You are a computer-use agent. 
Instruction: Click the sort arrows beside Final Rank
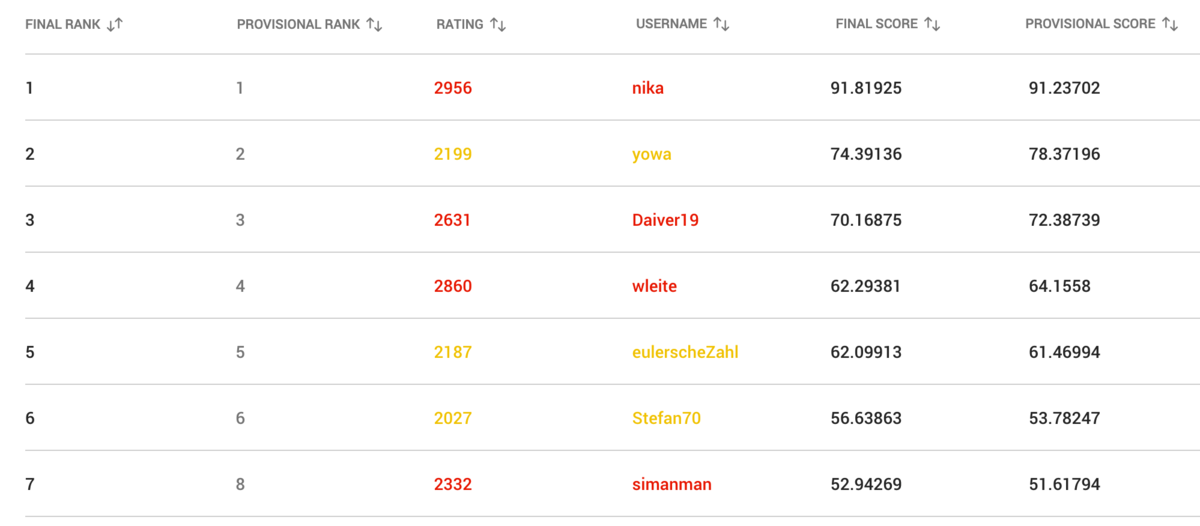tap(114, 24)
